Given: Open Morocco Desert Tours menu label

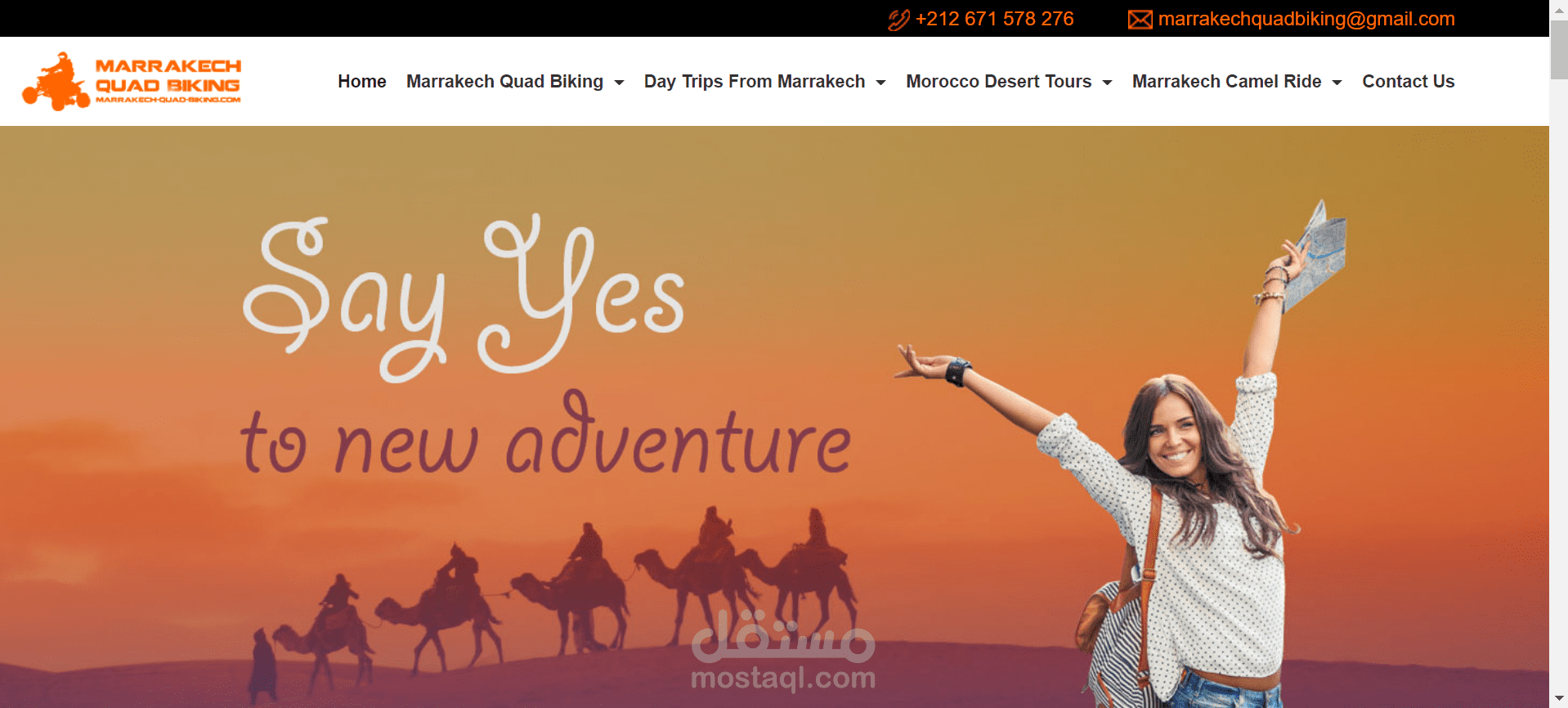Looking at the screenshot, I should (x=998, y=82).
